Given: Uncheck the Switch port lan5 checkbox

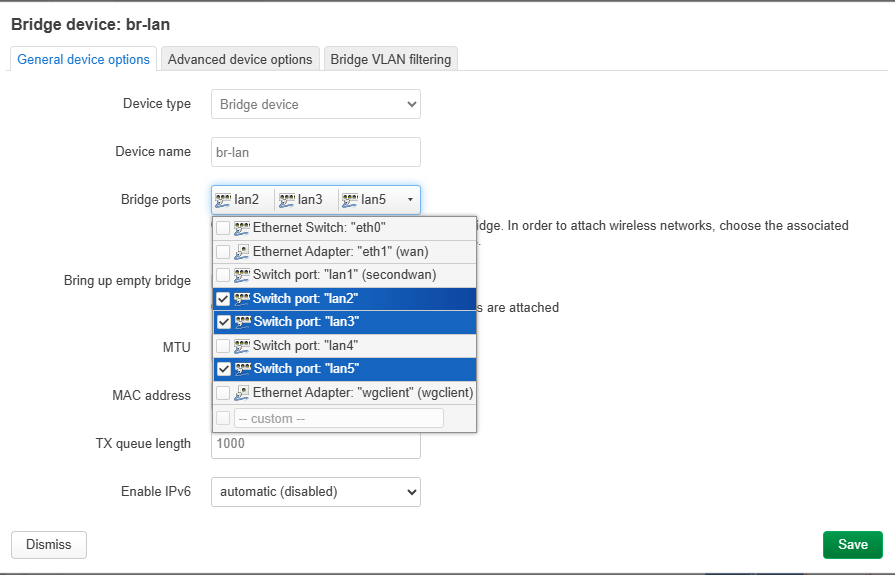Looking at the screenshot, I should pos(224,369).
